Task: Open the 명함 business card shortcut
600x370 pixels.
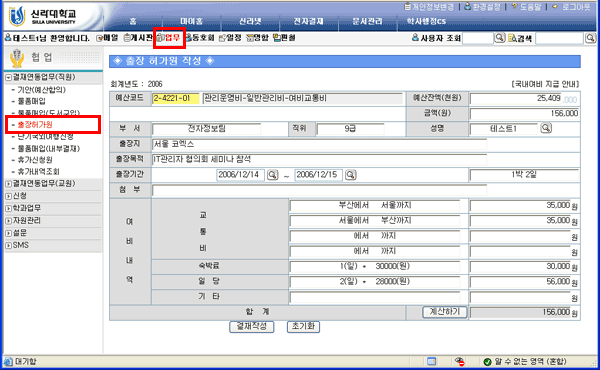Action: point(257,38)
